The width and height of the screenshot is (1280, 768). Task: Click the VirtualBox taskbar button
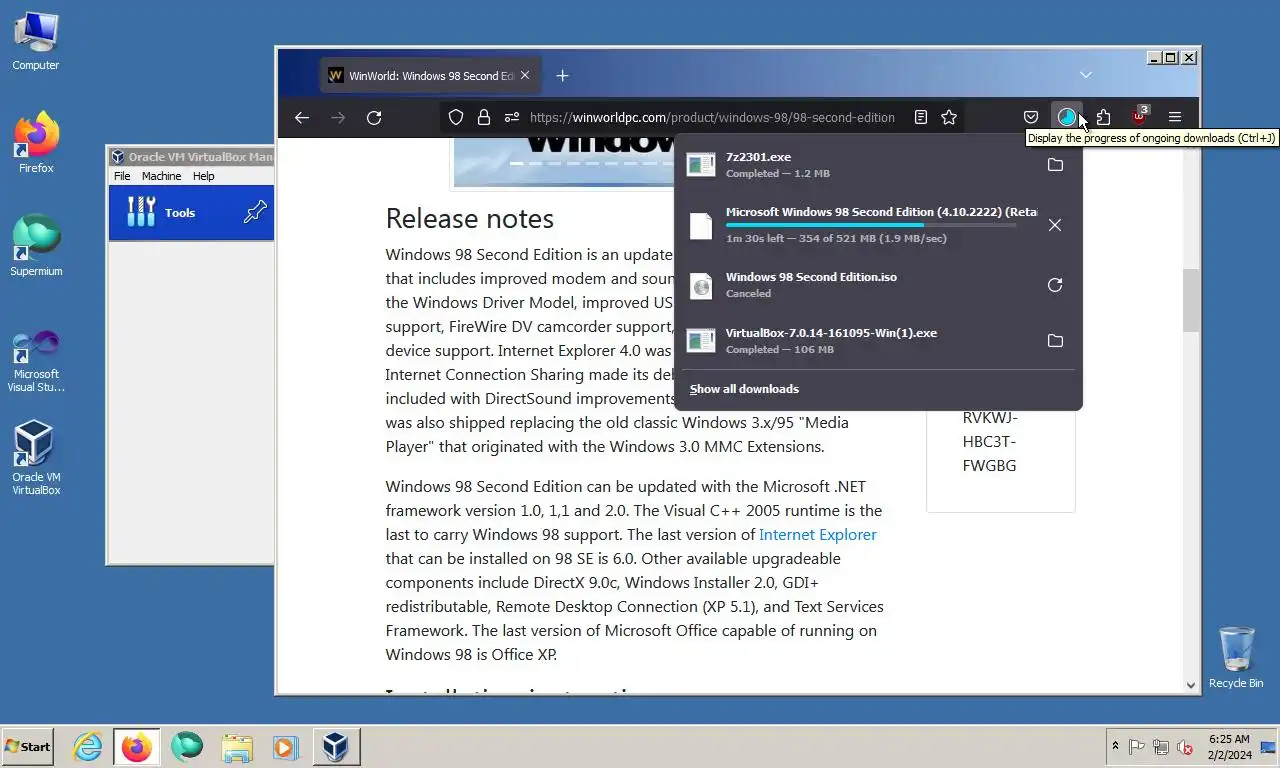pyautogui.click(x=335, y=746)
